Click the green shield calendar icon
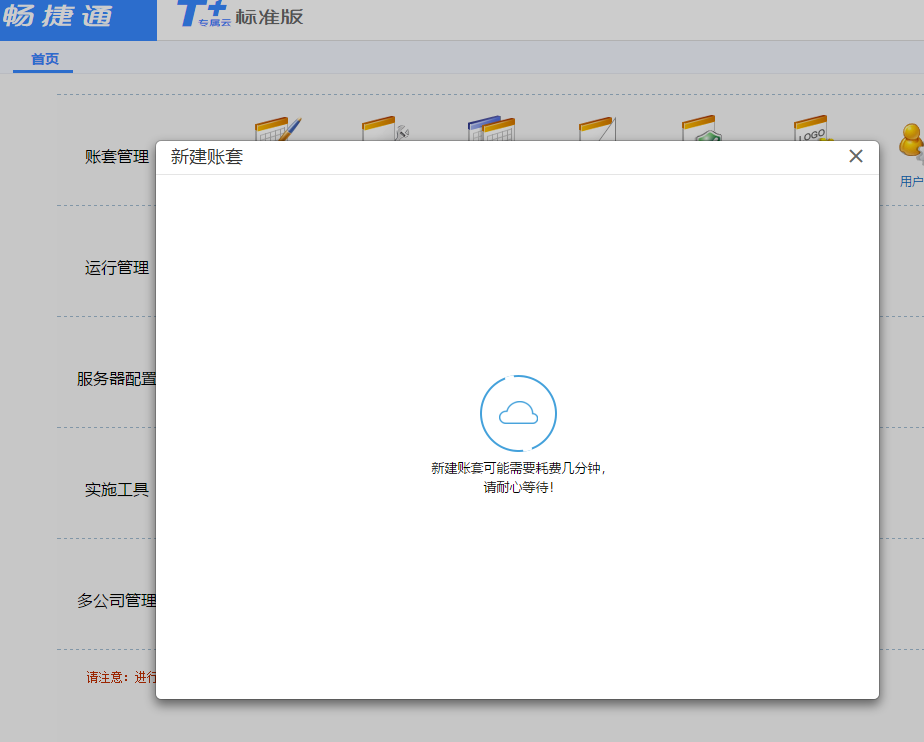The image size is (924, 742). [x=701, y=128]
